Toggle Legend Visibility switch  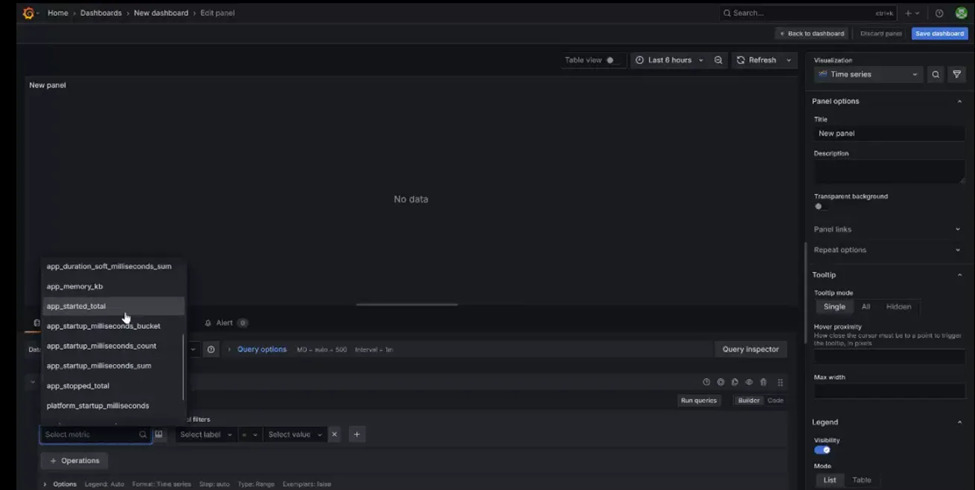point(822,450)
